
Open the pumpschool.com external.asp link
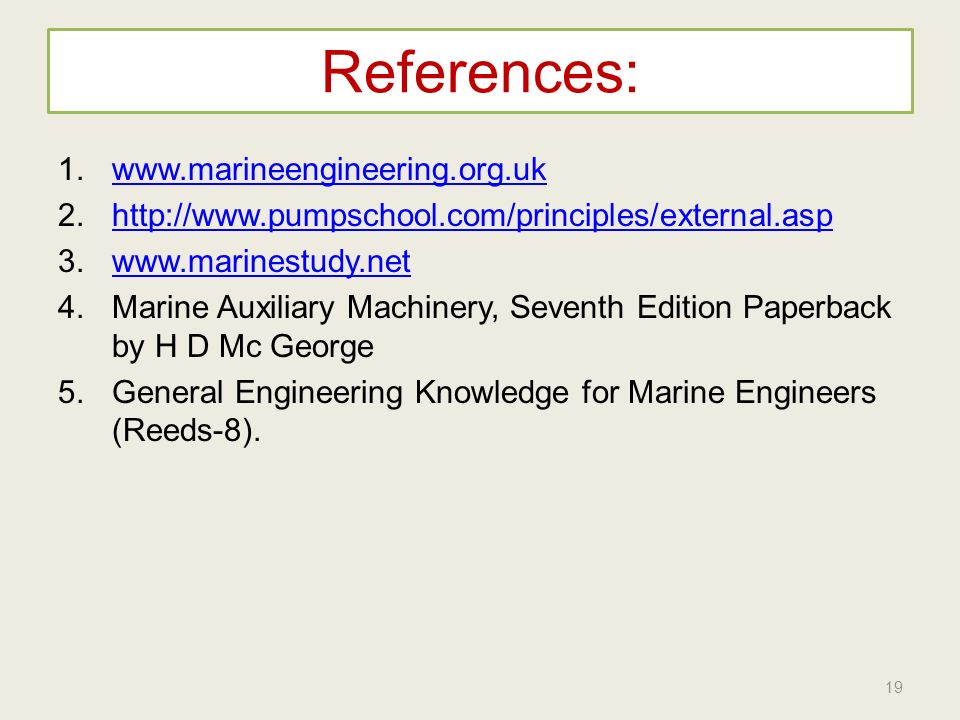[x=472, y=216]
